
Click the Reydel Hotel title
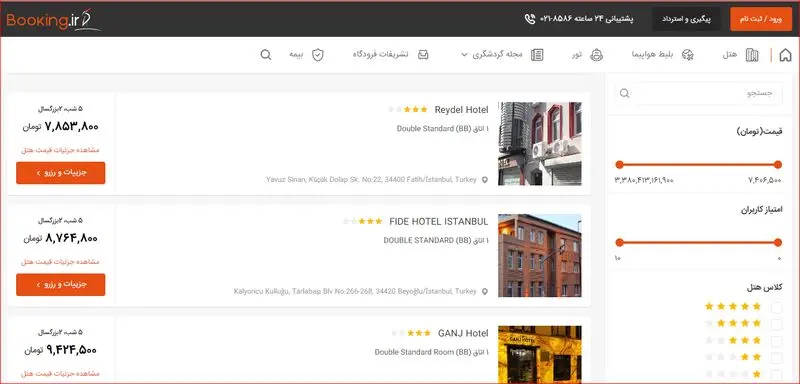(461, 110)
